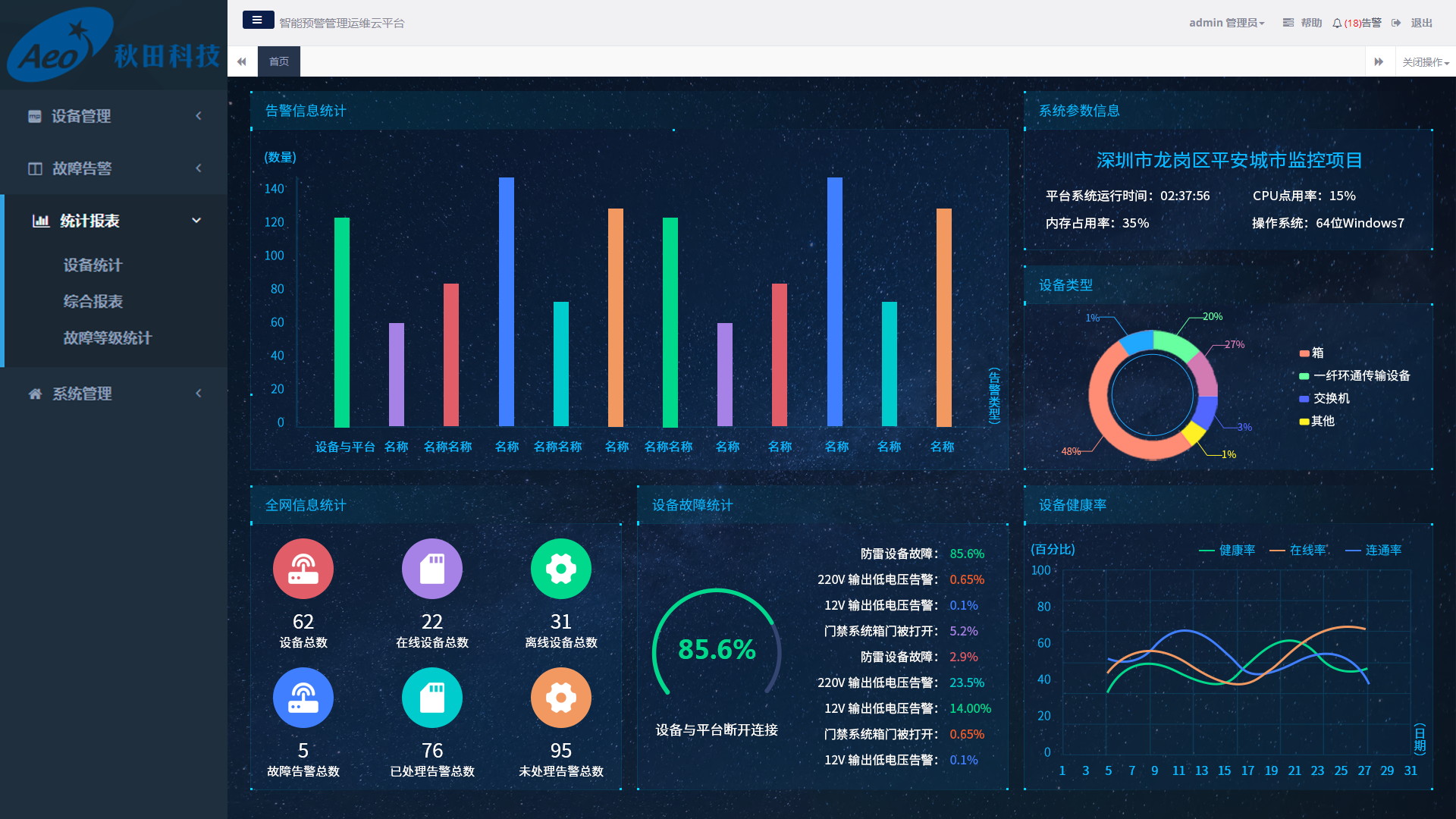Toggle the 健康率 legend series
The image size is (1456, 819).
coord(1227,551)
